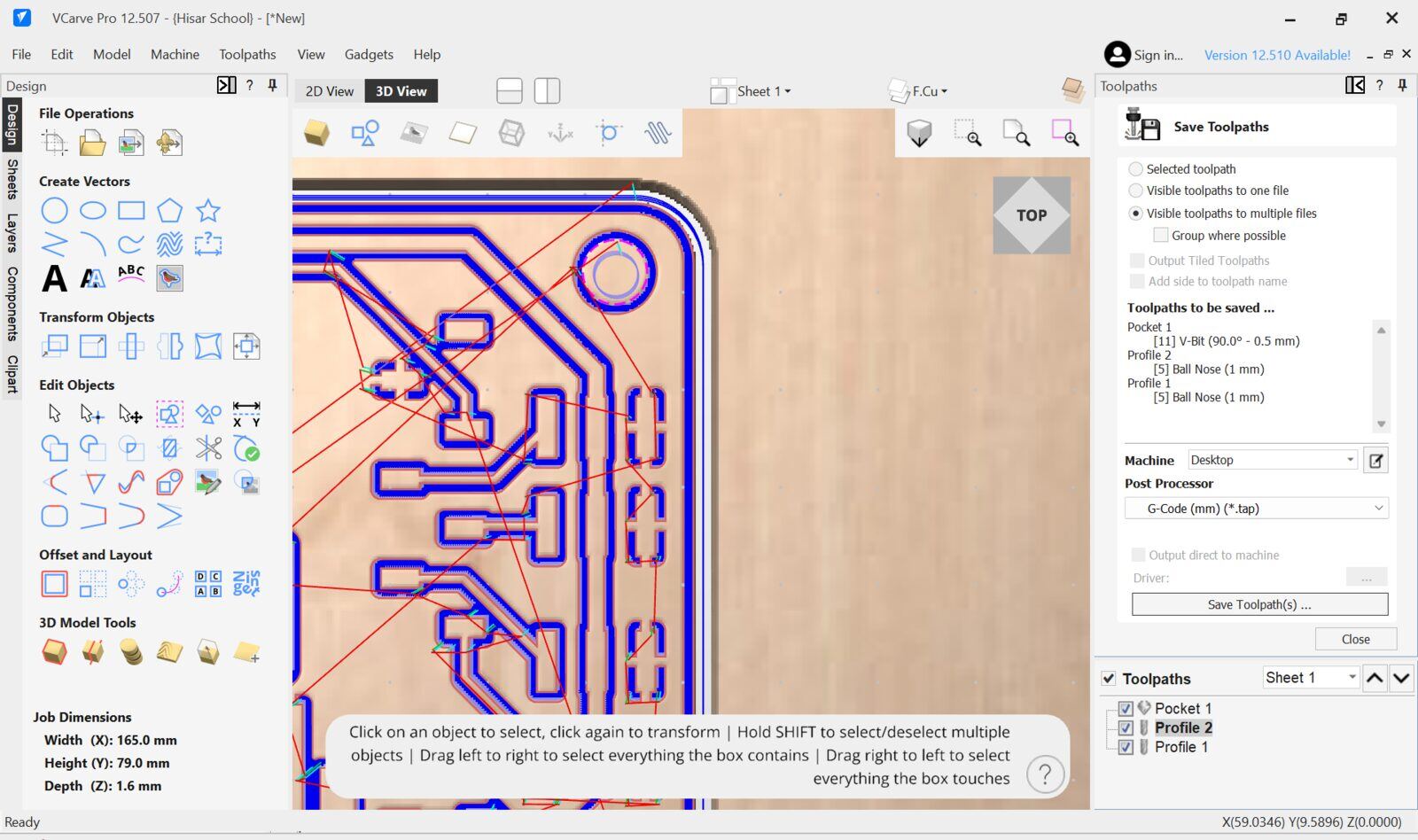Click the toolpaths-to-be-saved list scrollbar

(1381, 377)
